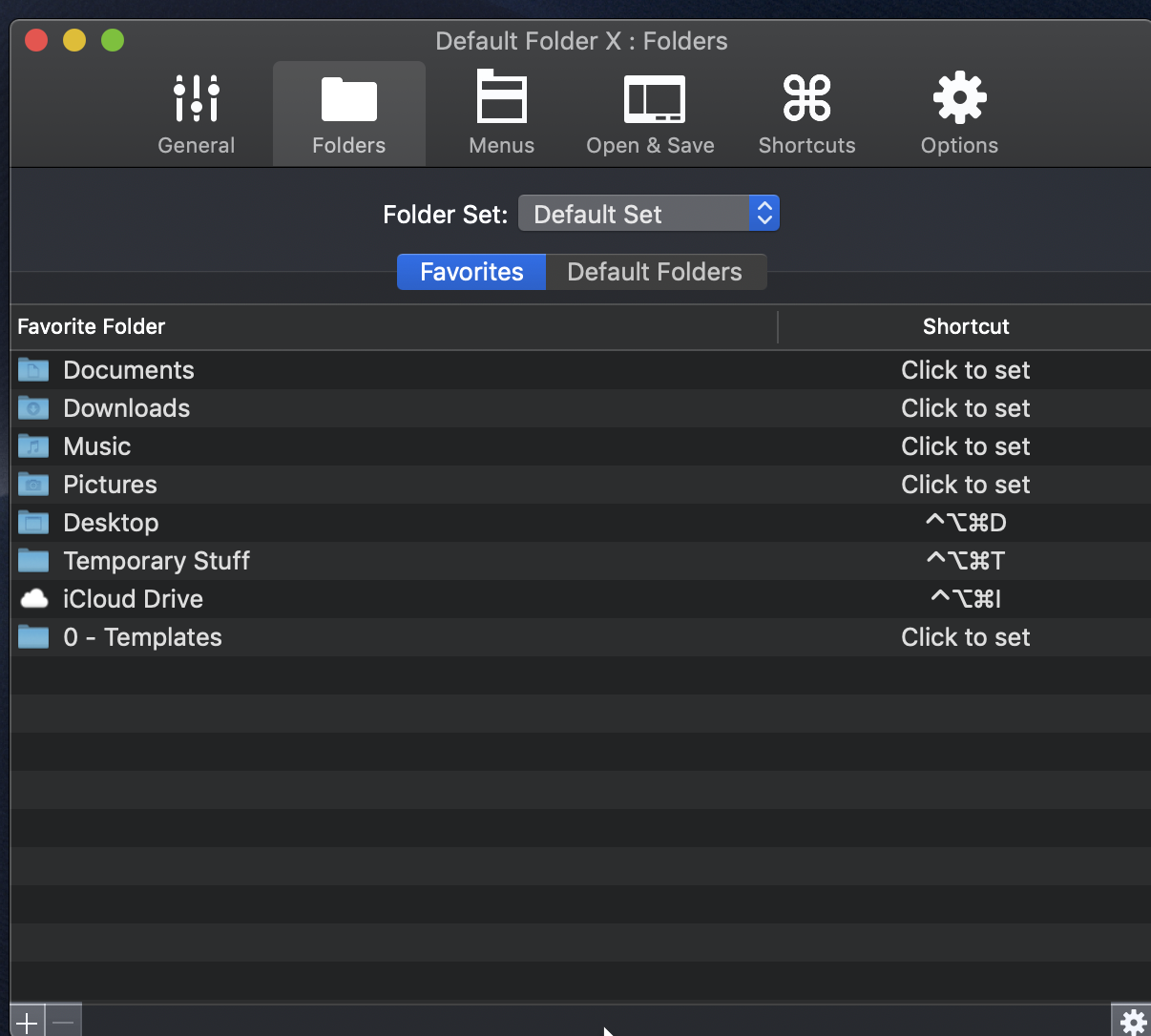Select the Desktop row name
Viewport: 1151px width, 1036px height.
[112, 523]
